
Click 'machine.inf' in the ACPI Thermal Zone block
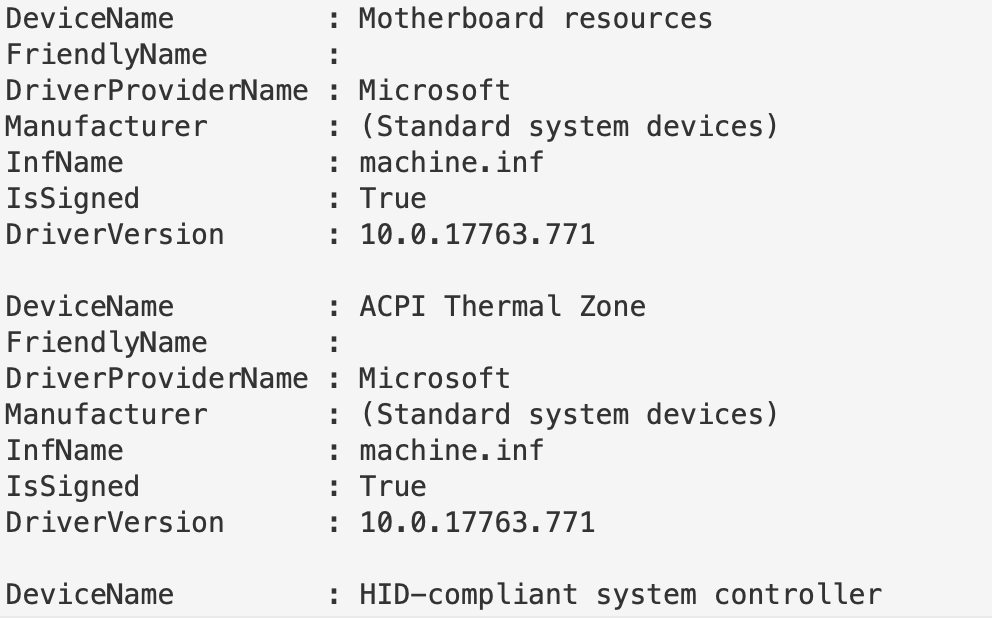coord(451,451)
